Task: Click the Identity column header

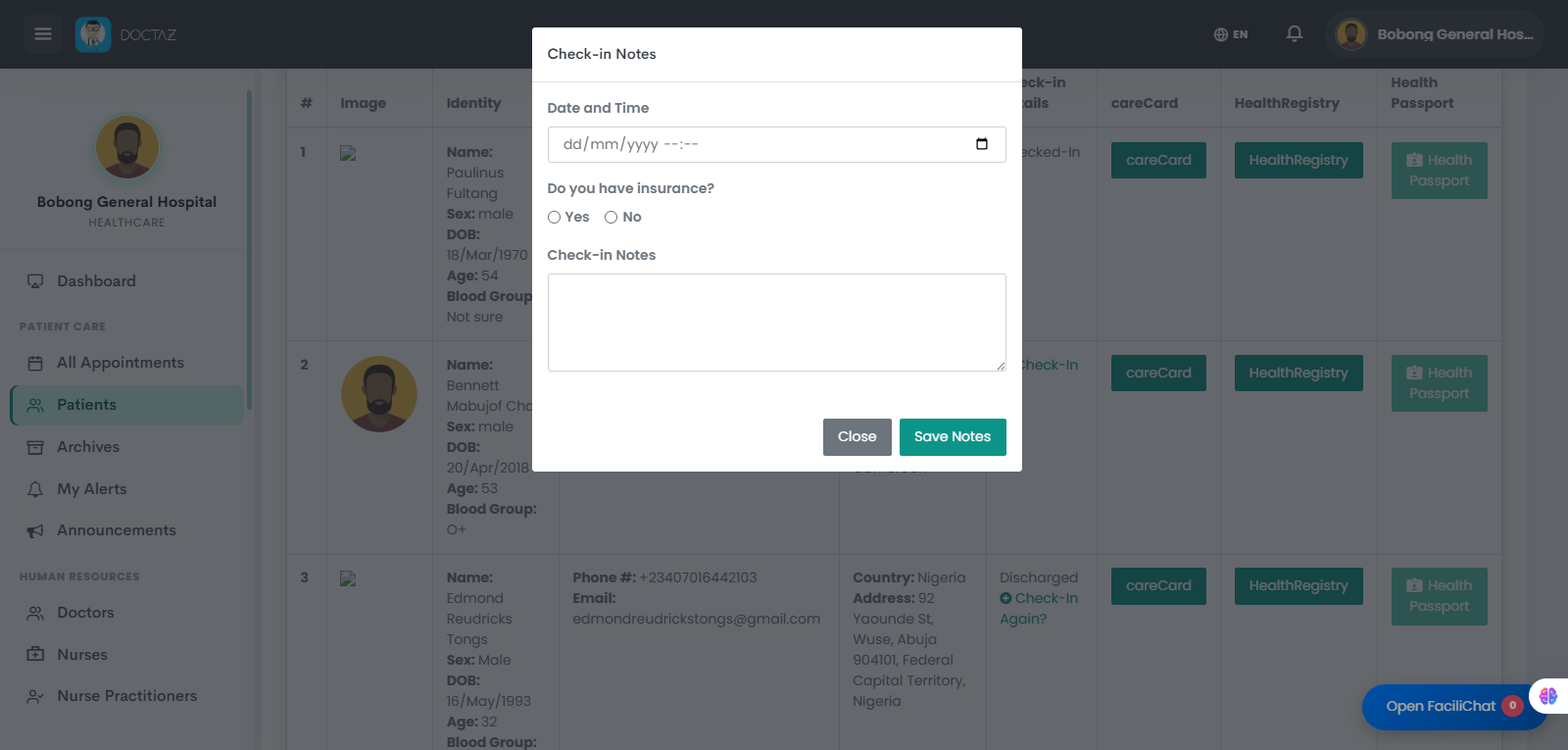Action: [473, 103]
